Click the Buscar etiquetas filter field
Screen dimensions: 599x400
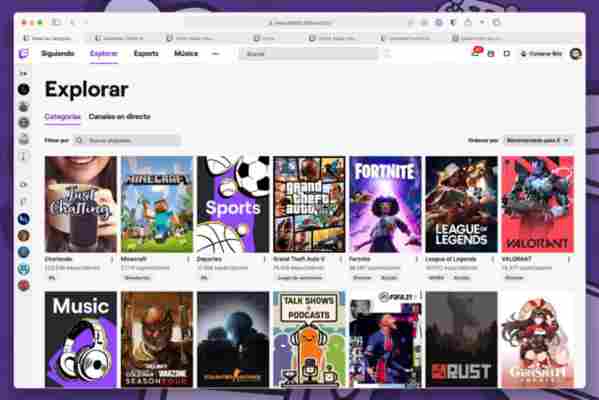pyautogui.click(x=126, y=140)
